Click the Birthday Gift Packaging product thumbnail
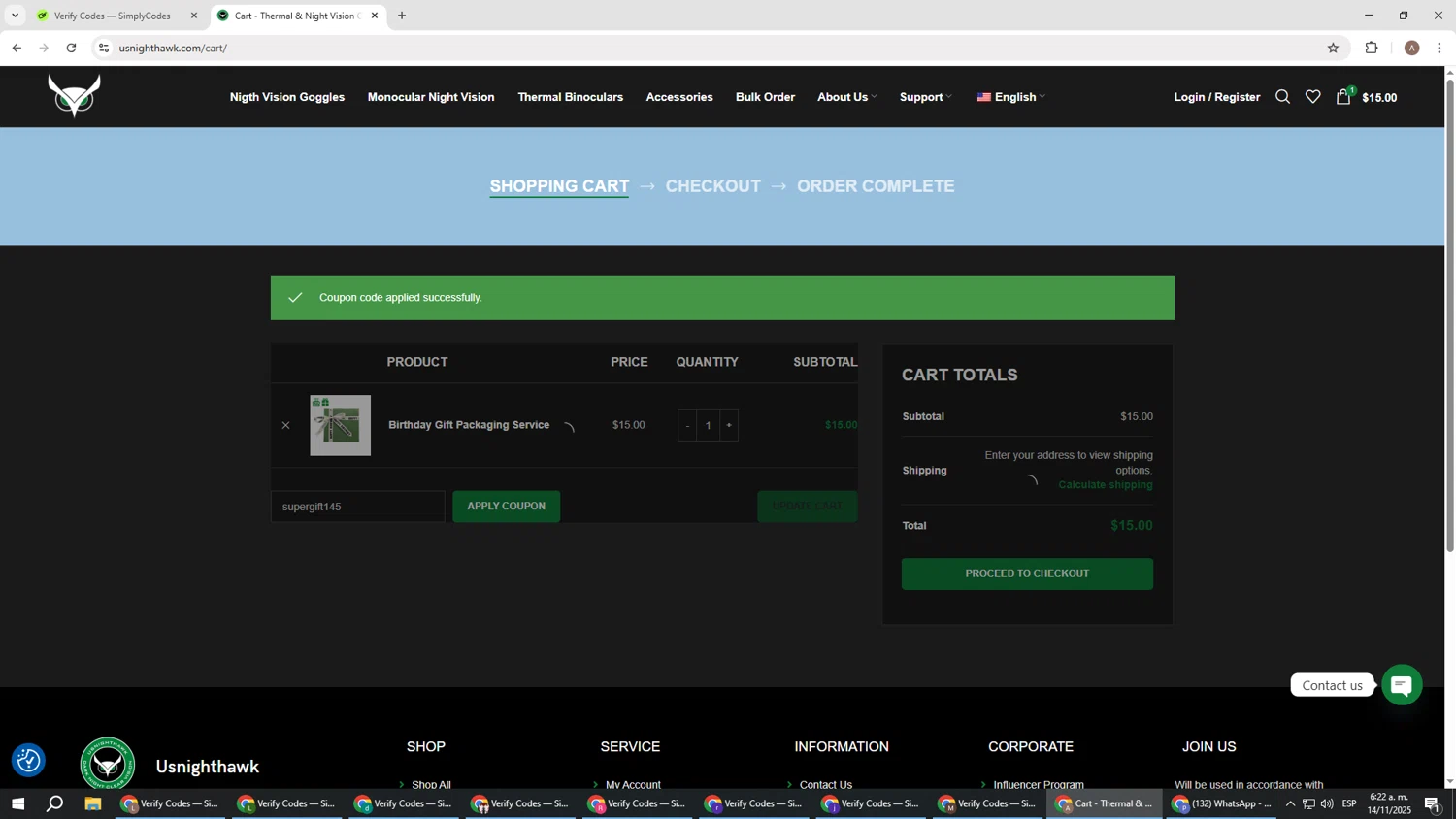This screenshot has width=1456, height=819. pos(340,425)
